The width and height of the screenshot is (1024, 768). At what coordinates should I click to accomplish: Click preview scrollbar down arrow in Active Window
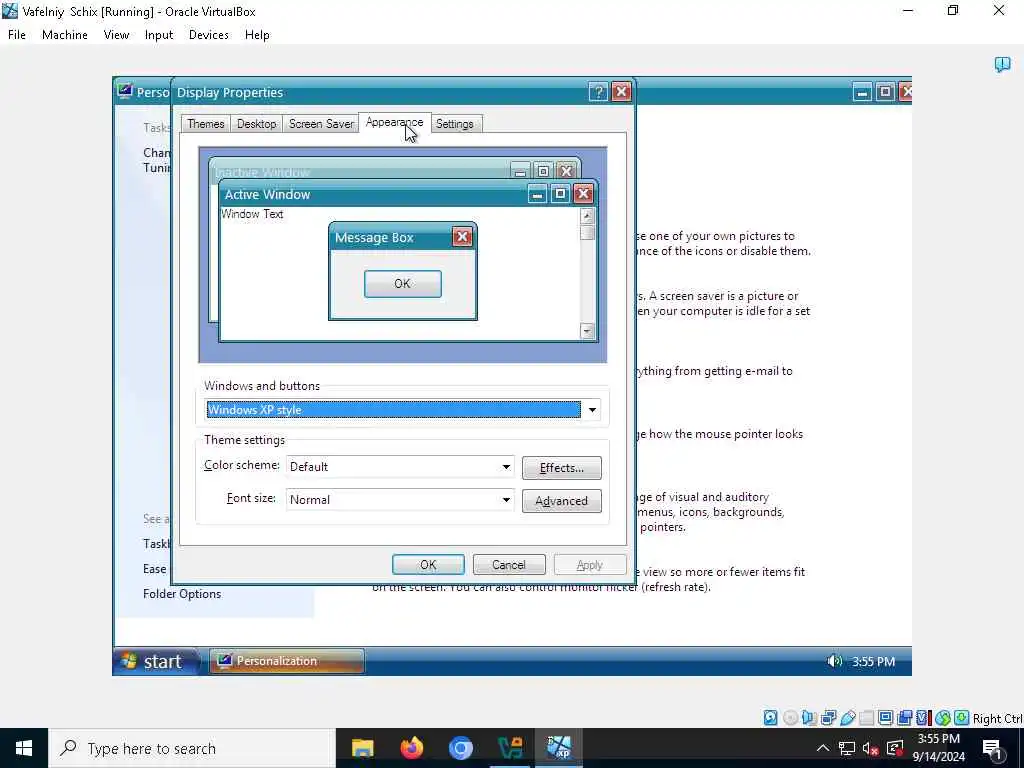586,331
